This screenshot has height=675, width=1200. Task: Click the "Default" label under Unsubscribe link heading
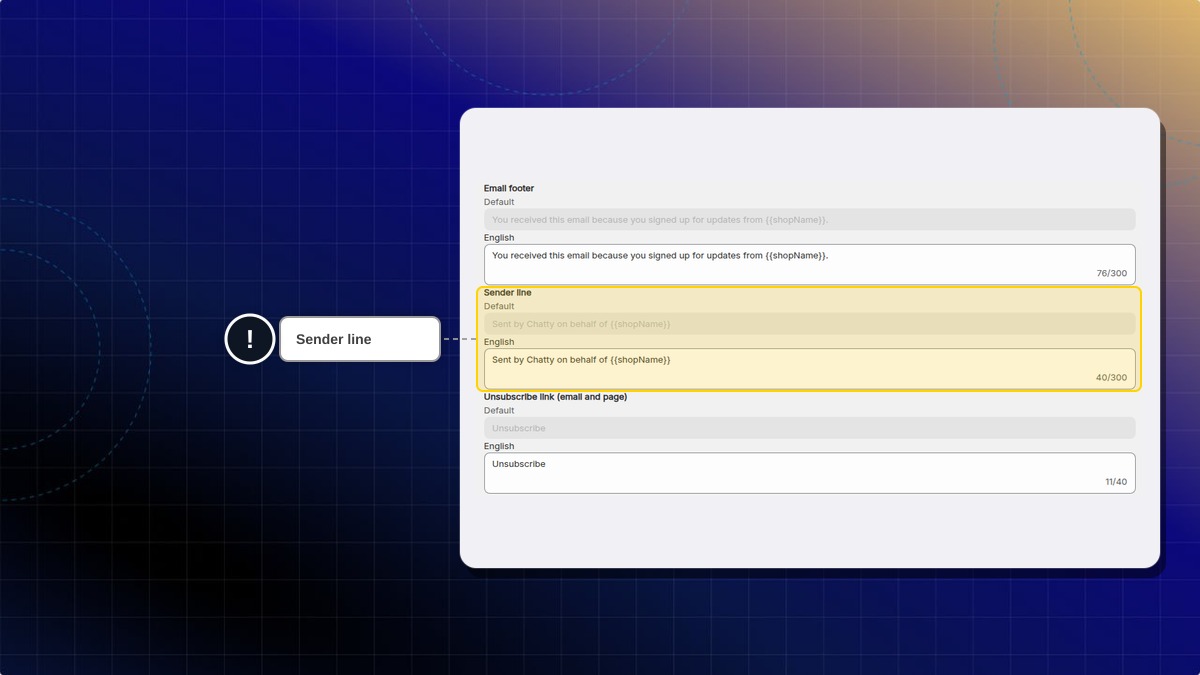499,410
